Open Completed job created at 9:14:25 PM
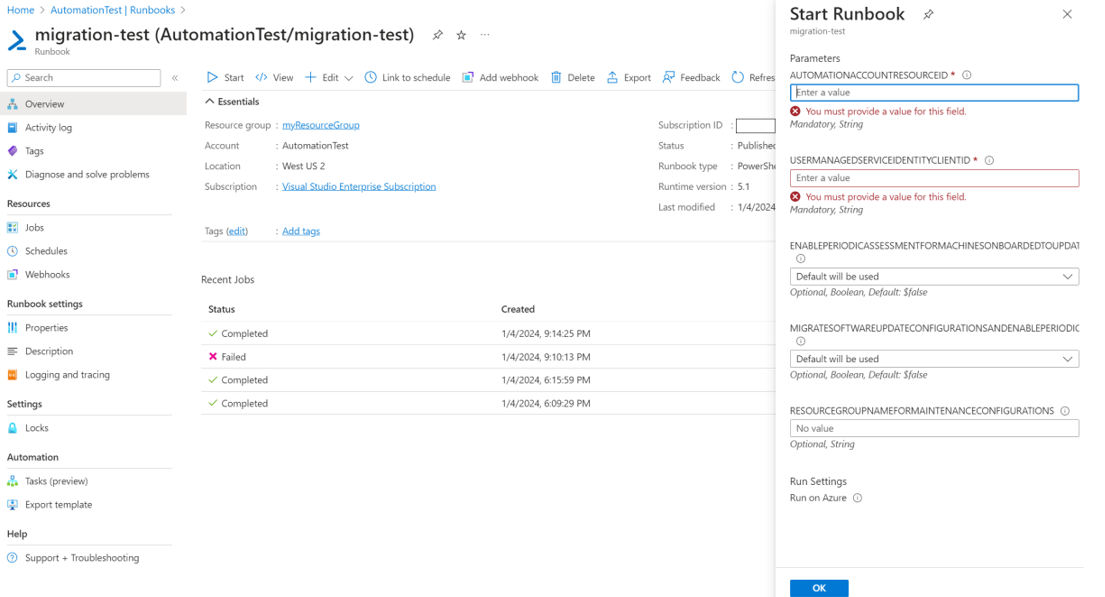This screenshot has width=1105, height=597. click(x=488, y=333)
